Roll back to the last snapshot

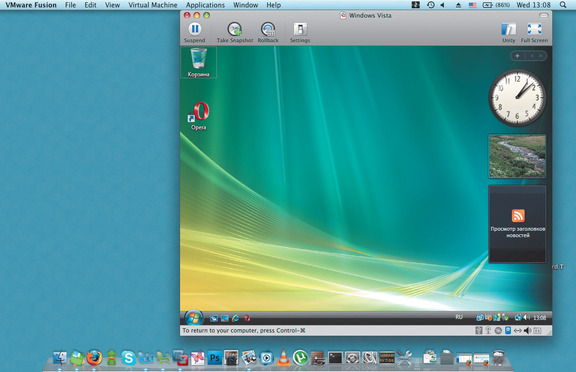[268, 29]
